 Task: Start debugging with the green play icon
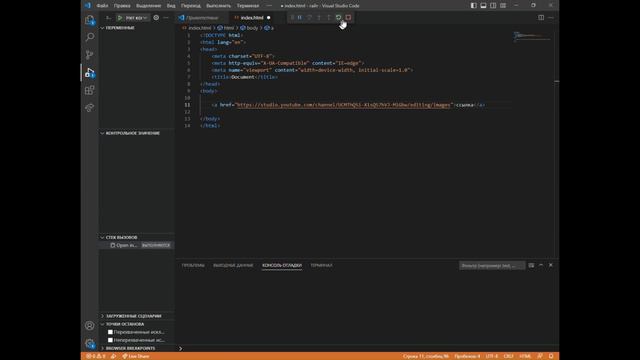(x=120, y=18)
